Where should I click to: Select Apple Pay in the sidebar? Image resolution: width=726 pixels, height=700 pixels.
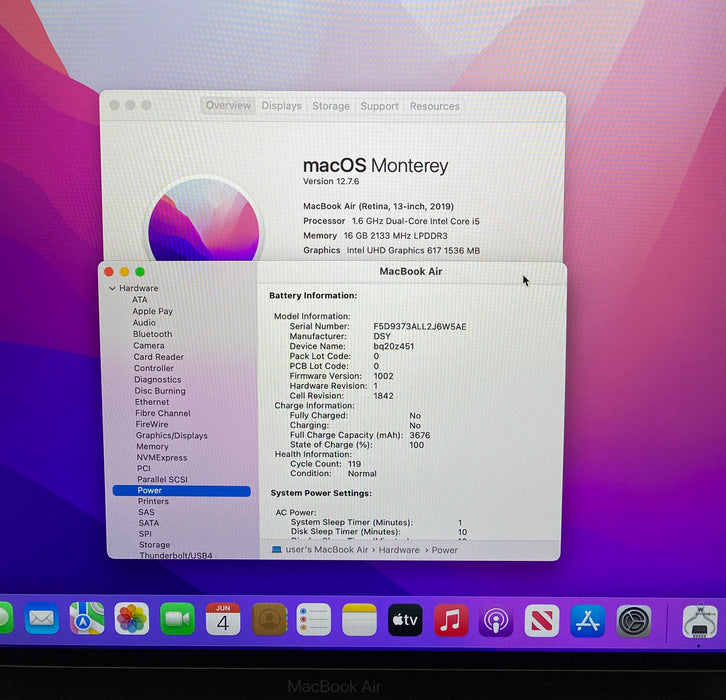click(x=152, y=311)
